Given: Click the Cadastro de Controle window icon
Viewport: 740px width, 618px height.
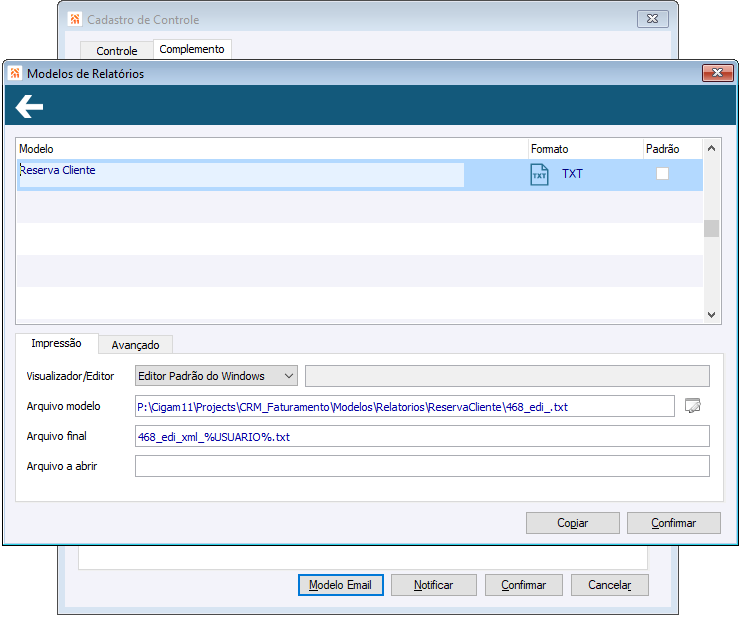Looking at the screenshot, I should click(75, 19).
